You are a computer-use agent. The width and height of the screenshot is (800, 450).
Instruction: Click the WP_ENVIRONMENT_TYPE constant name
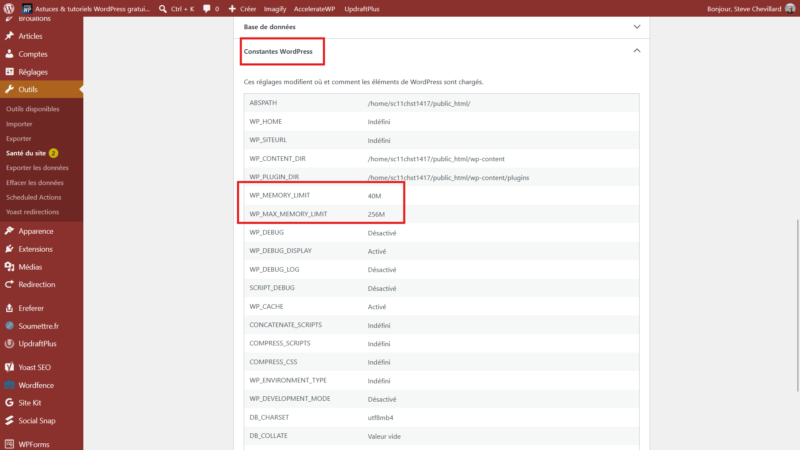point(288,380)
